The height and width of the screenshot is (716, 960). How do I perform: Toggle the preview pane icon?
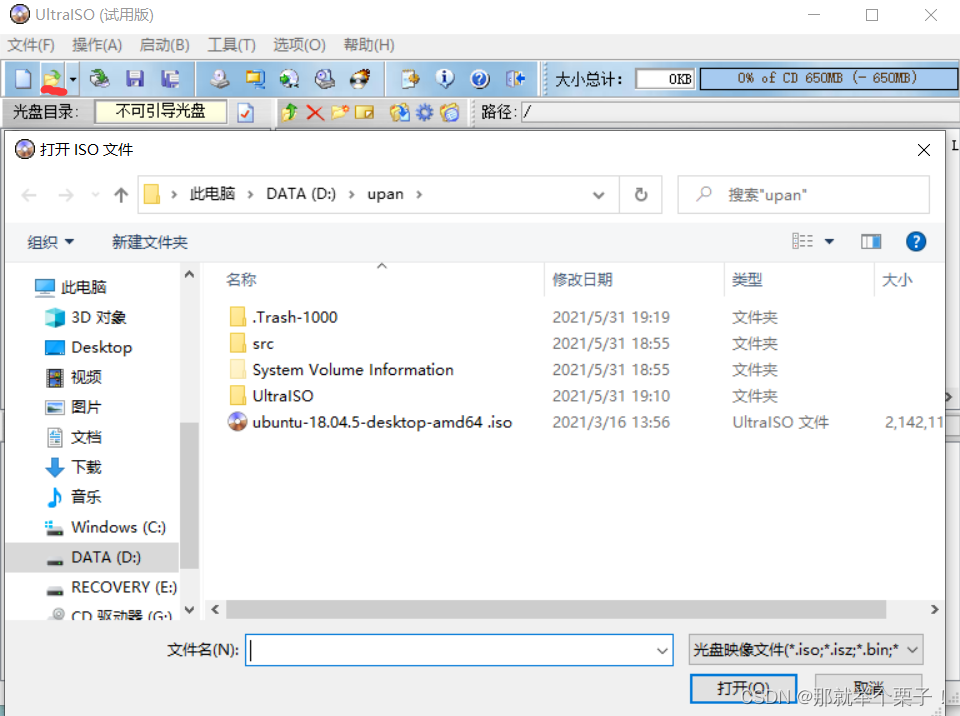click(x=871, y=241)
